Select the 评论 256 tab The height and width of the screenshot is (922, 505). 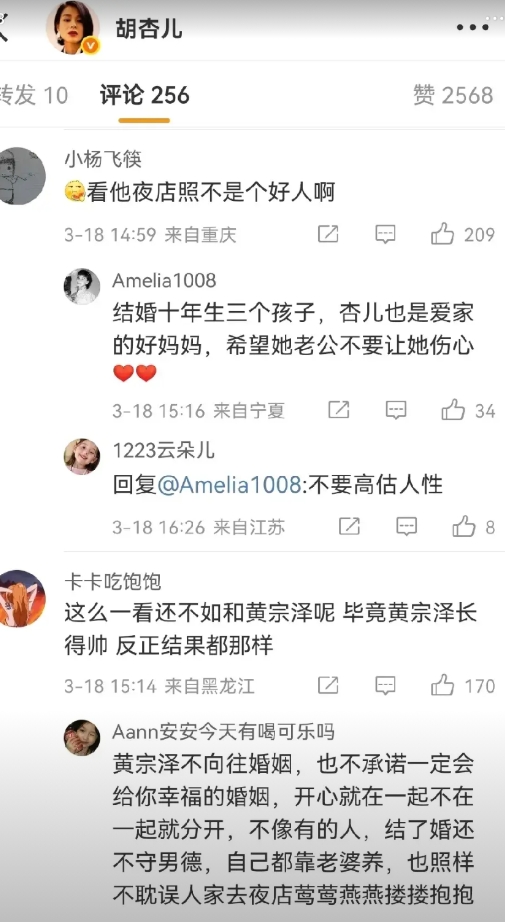(x=145, y=95)
